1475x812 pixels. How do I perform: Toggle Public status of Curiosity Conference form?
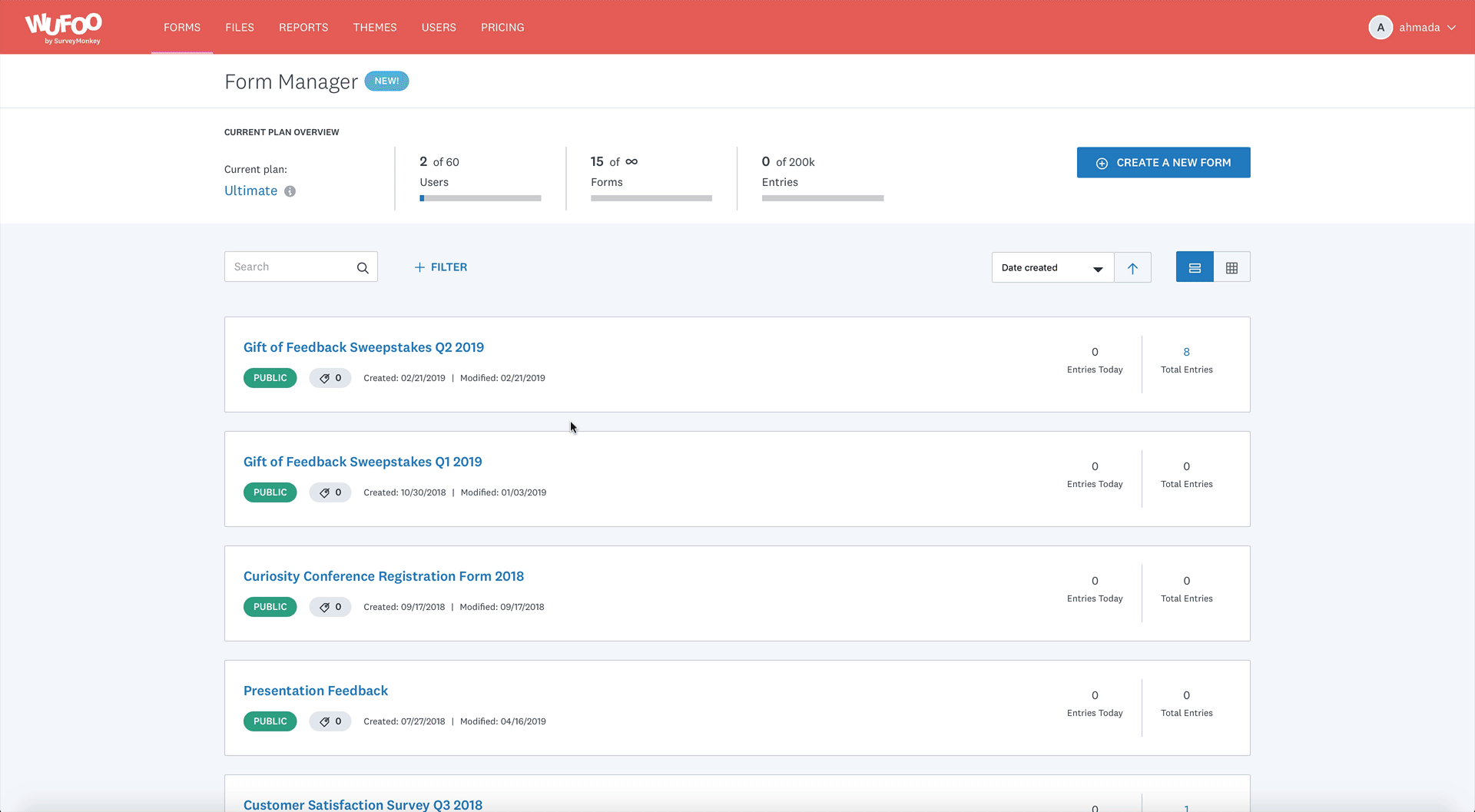270,607
